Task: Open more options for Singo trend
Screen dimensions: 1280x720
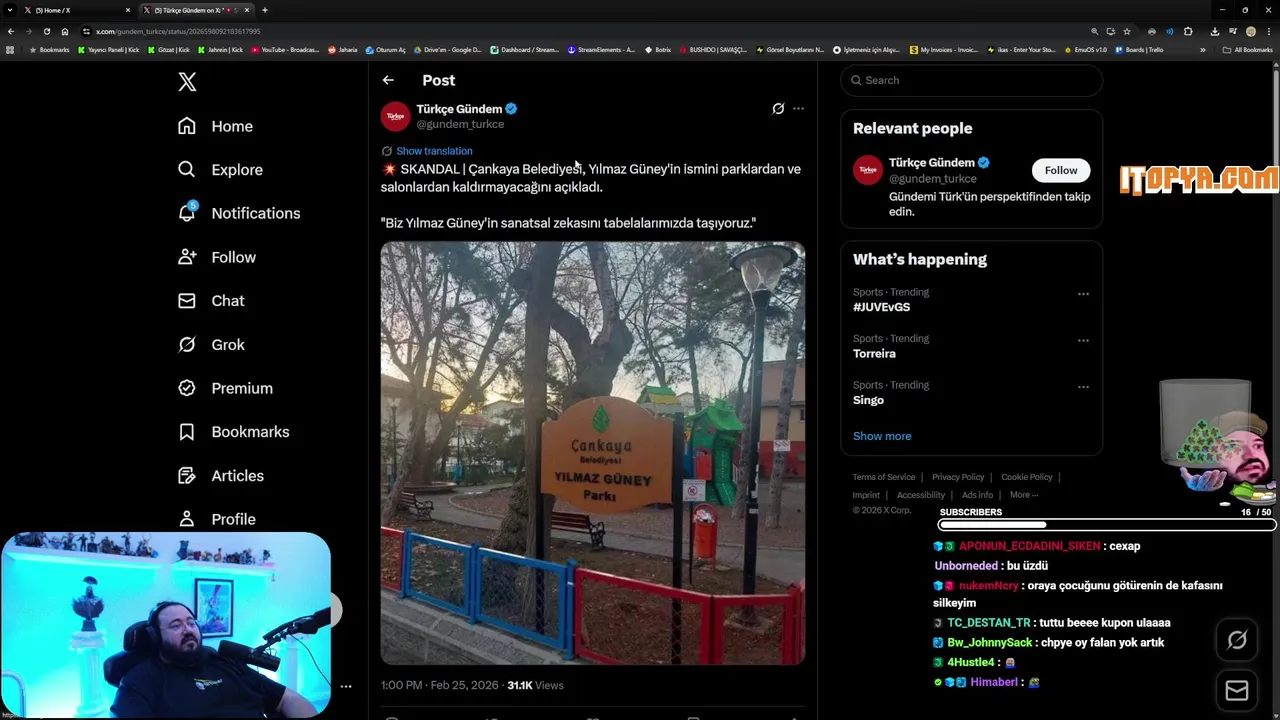Action: point(1083,387)
